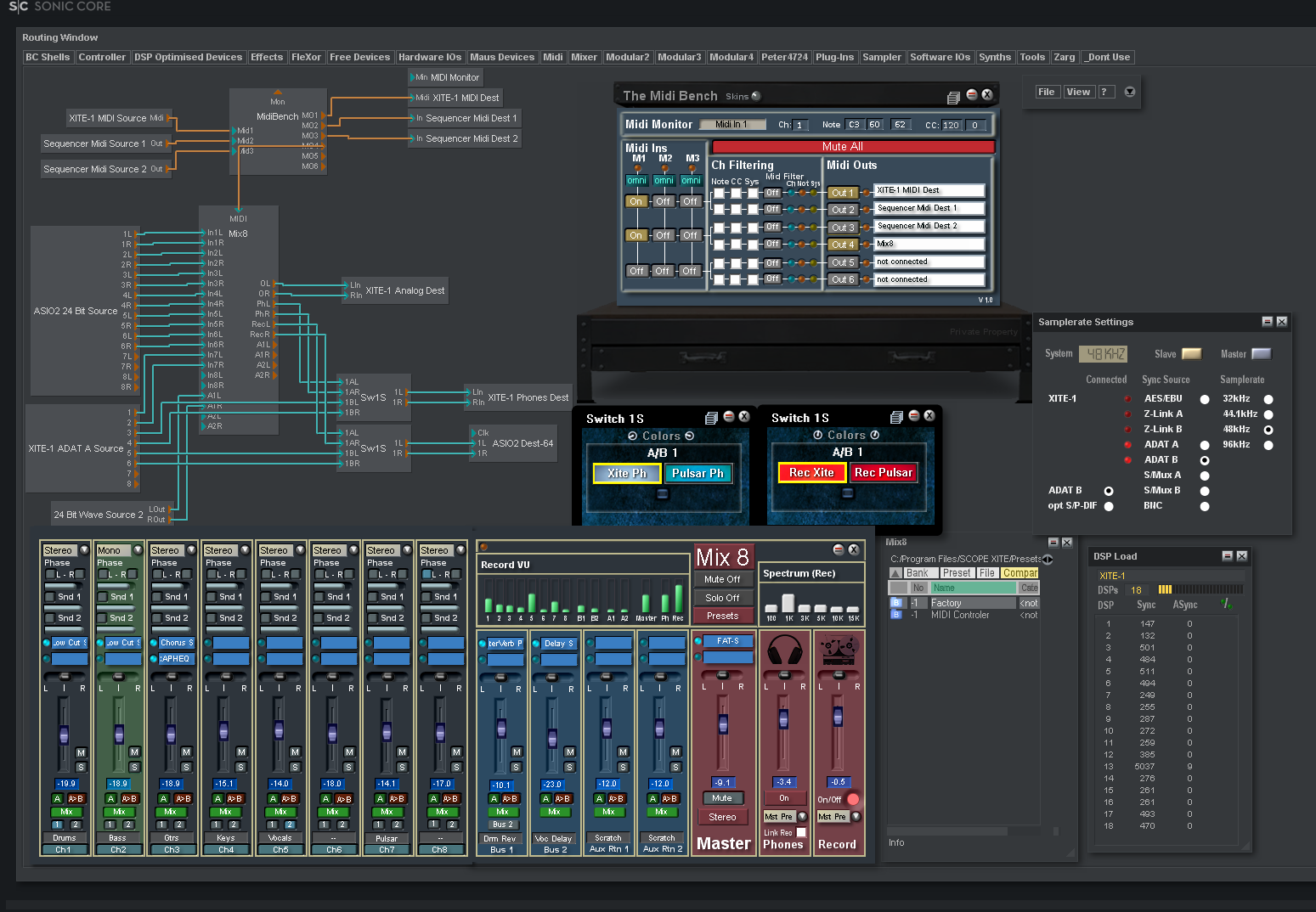Click the left Colors knob in Xite Ph switch
This screenshot has width=1316, height=912.
pos(633,436)
